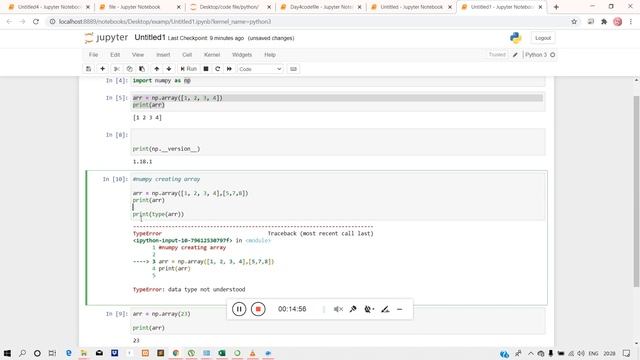Open a new browser tab
Image resolution: width=640 pixels, height=360 pixels.
[x=556, y=7]
